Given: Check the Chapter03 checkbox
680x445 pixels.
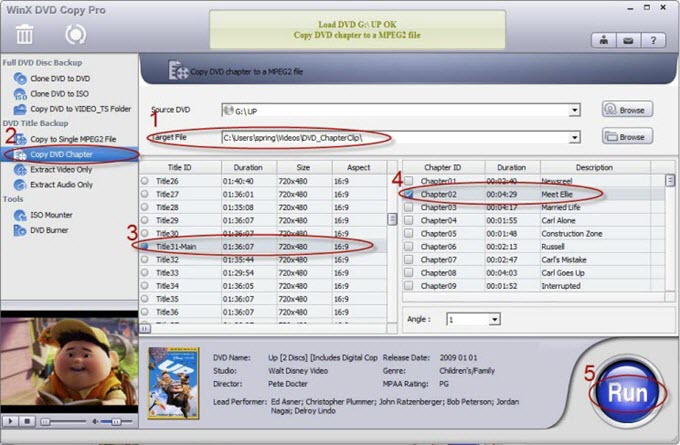Looking at the screenshot, I should (409, 207).
